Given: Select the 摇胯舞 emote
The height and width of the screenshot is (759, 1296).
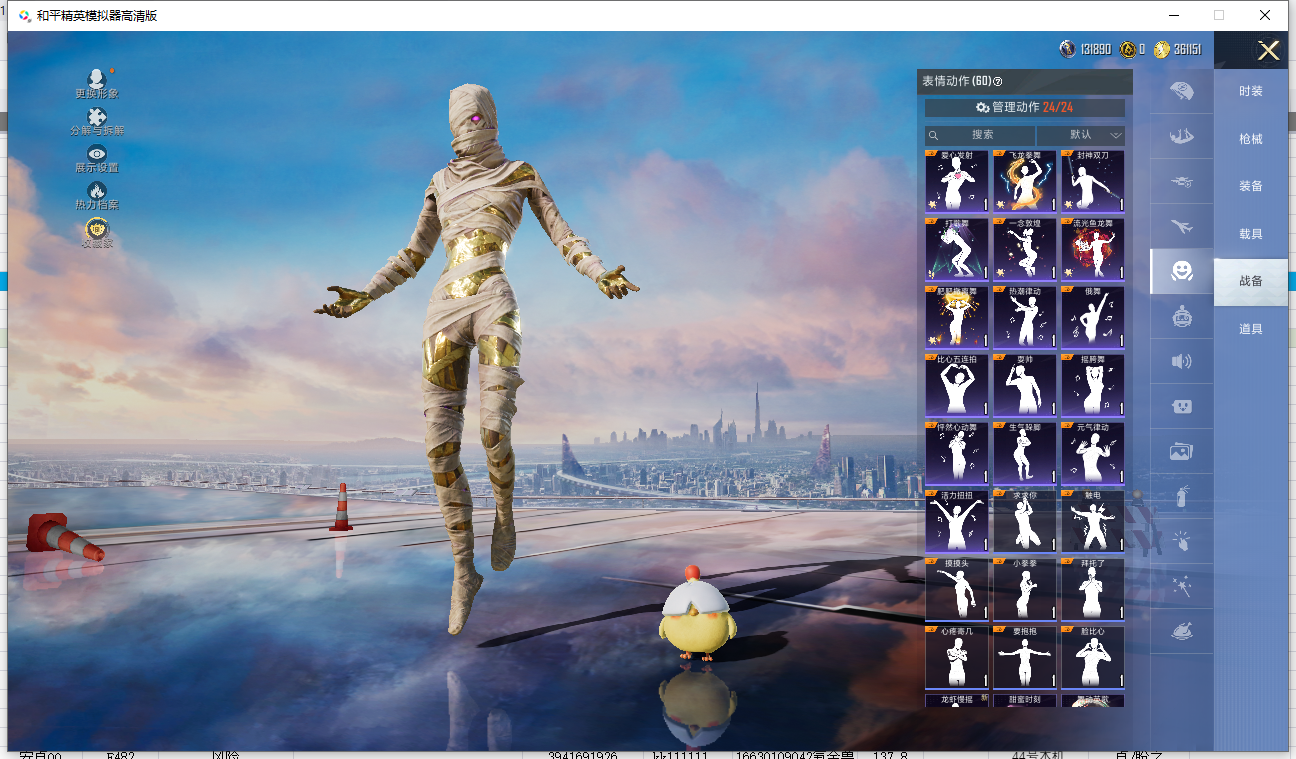Looking at the screenshot, I should point(1093,385).
